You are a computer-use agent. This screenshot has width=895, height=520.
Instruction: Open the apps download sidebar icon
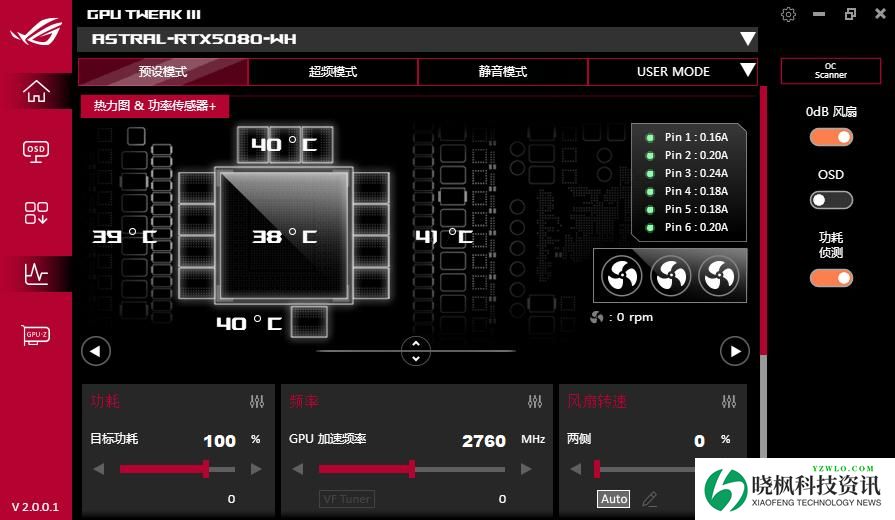[x=36, y=212]
